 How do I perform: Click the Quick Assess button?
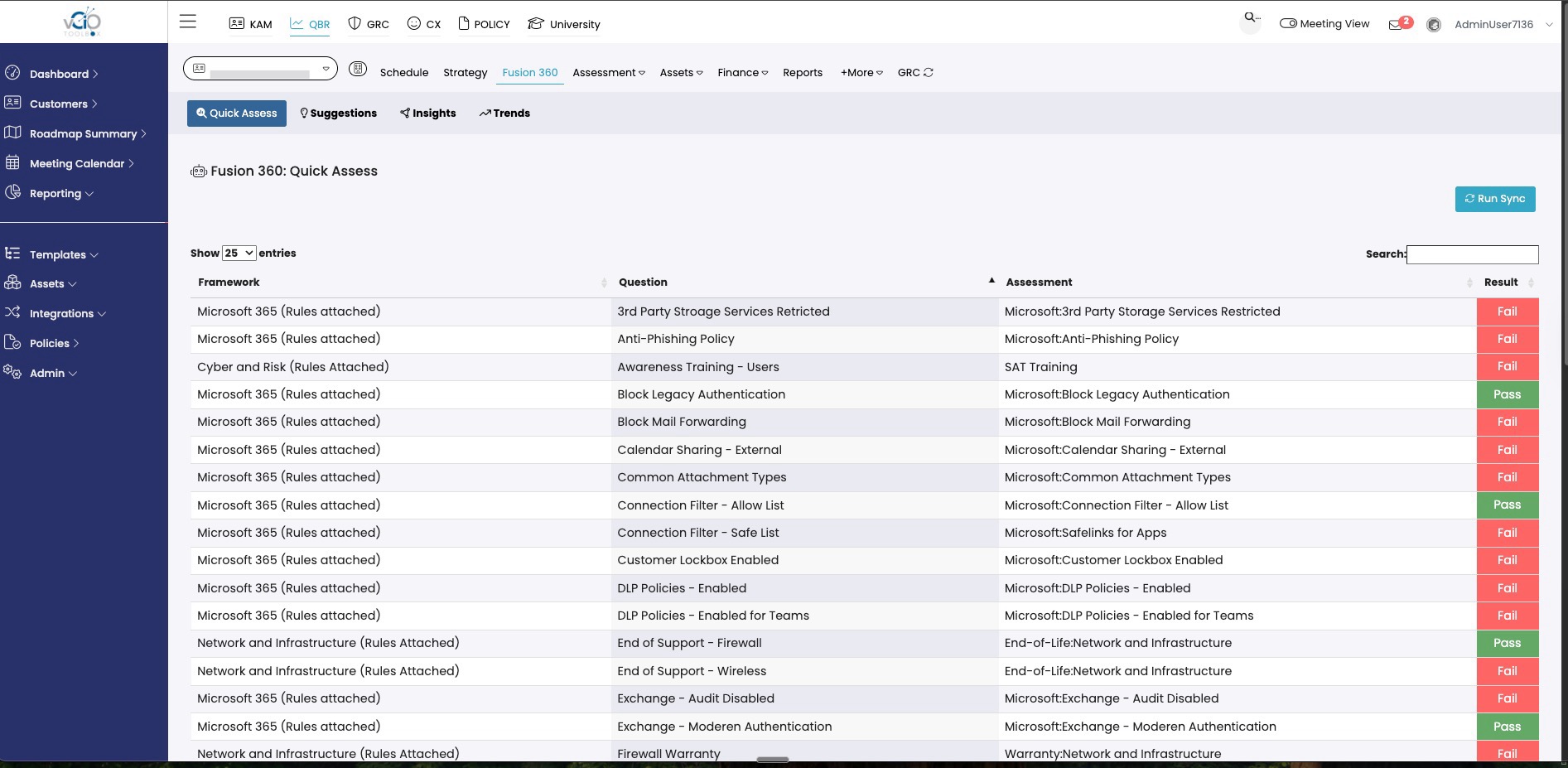coord(237,113)
